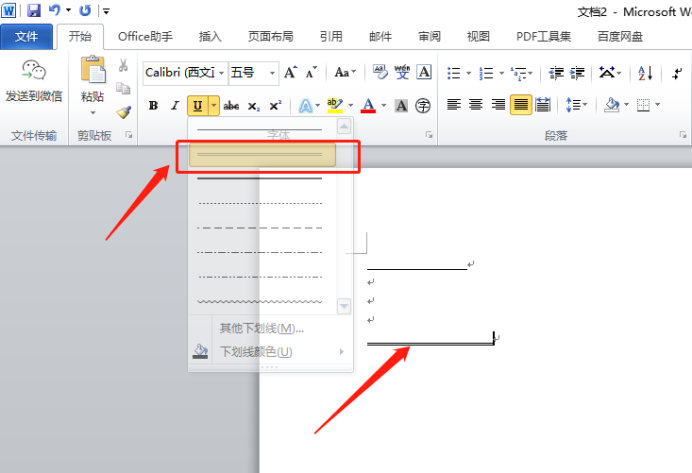Screen dimensions: 692x473
Task: Click the Grow Font icon
Action: coord(290,72)
